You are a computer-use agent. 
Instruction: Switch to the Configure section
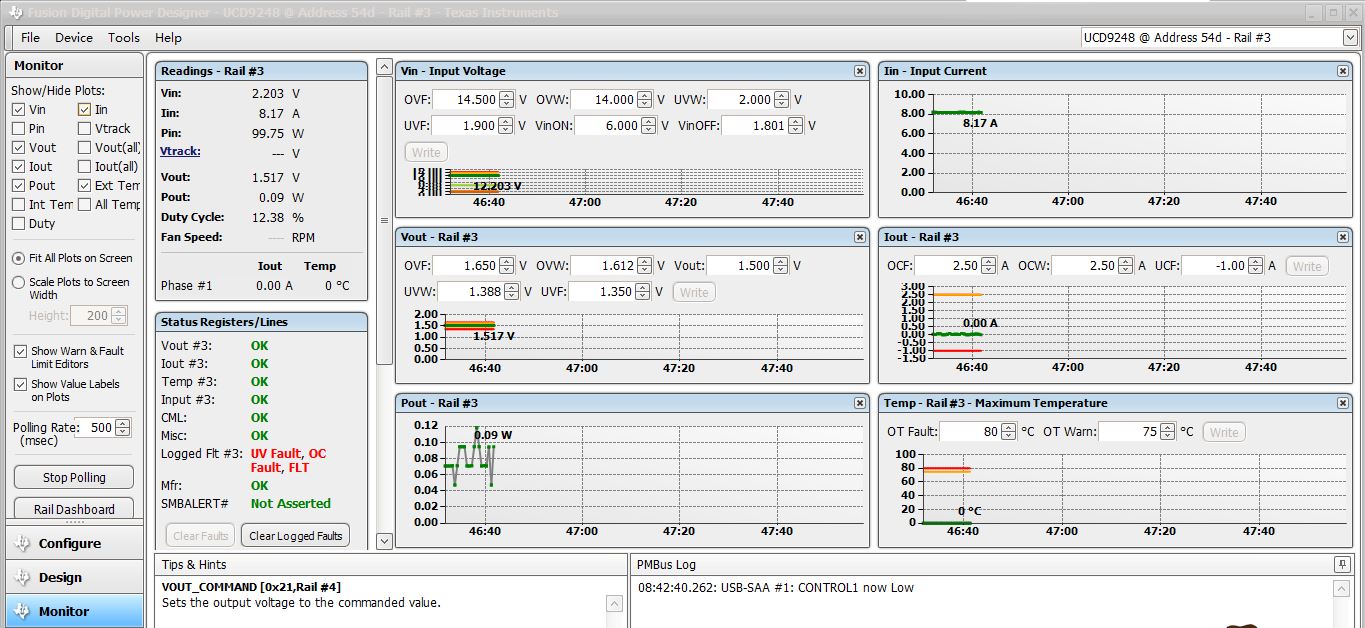click(x=75, y=543)
